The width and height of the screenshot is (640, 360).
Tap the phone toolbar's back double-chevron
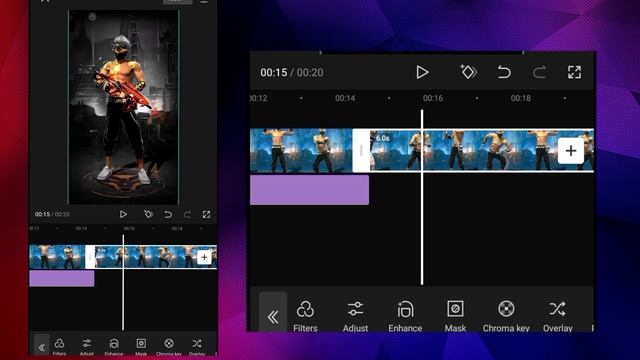(x=42, y=347)
